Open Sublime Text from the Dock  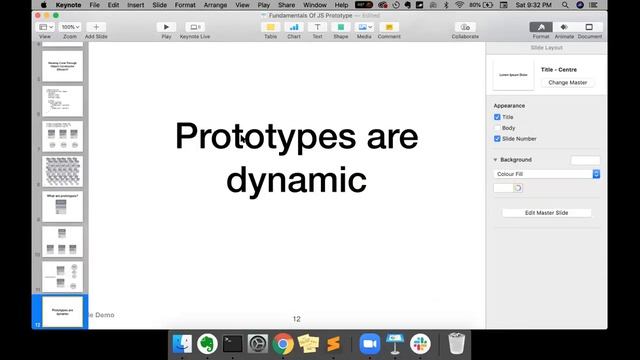coord(333,344)
